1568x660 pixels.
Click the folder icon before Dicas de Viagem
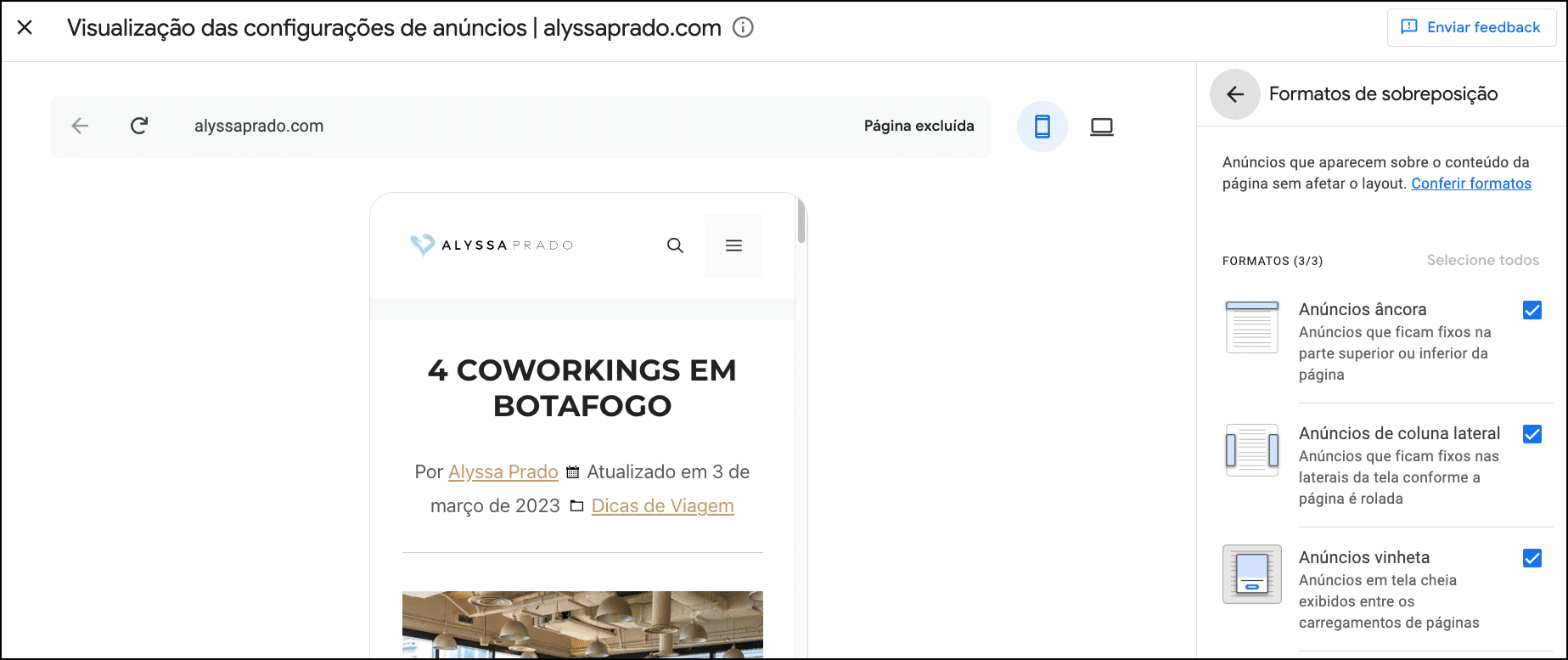coord(576,506)
